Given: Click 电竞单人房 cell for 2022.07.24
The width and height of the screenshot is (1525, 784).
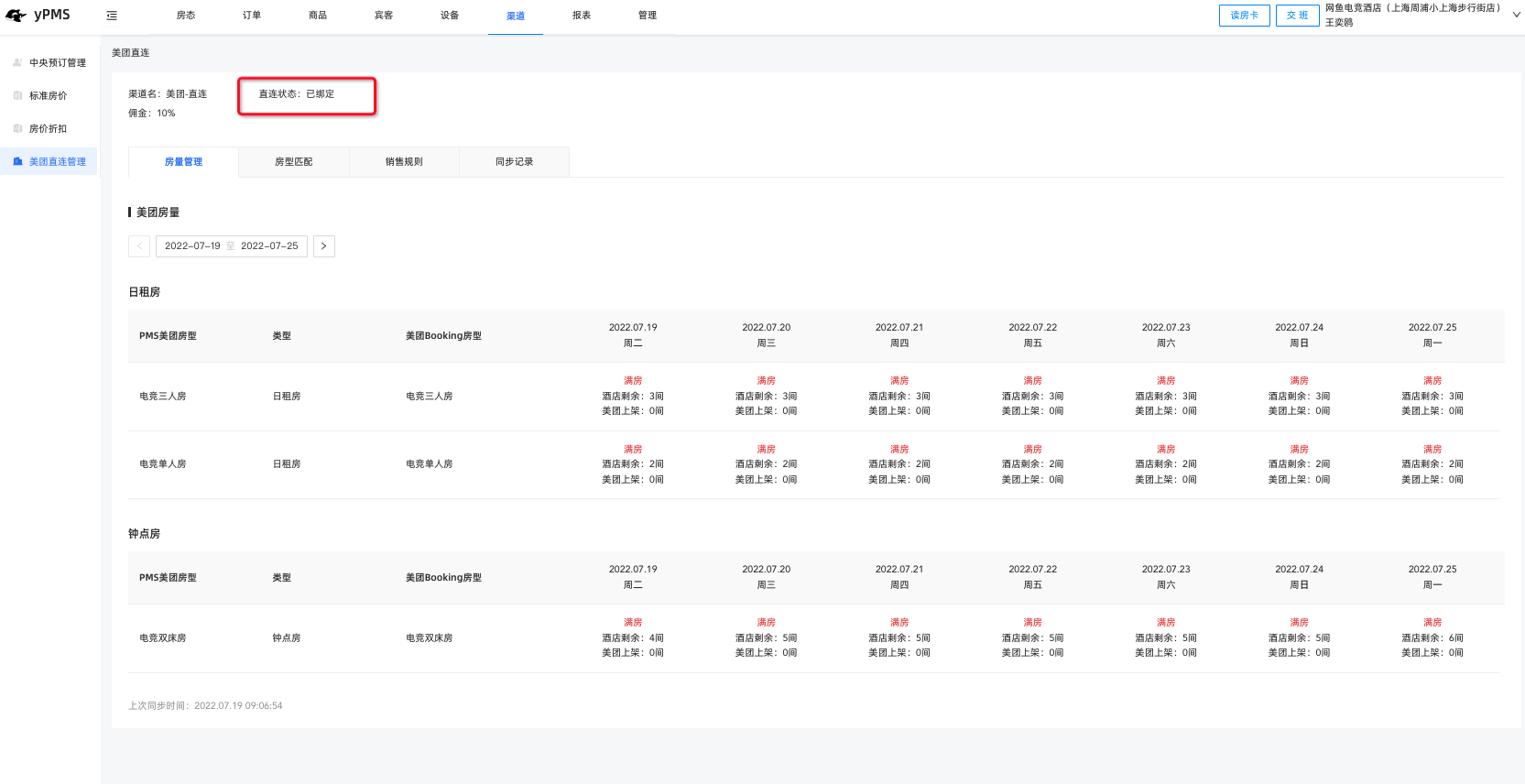Looking at the screenshot, I should pyautogui.click(x=1300, y=464).
